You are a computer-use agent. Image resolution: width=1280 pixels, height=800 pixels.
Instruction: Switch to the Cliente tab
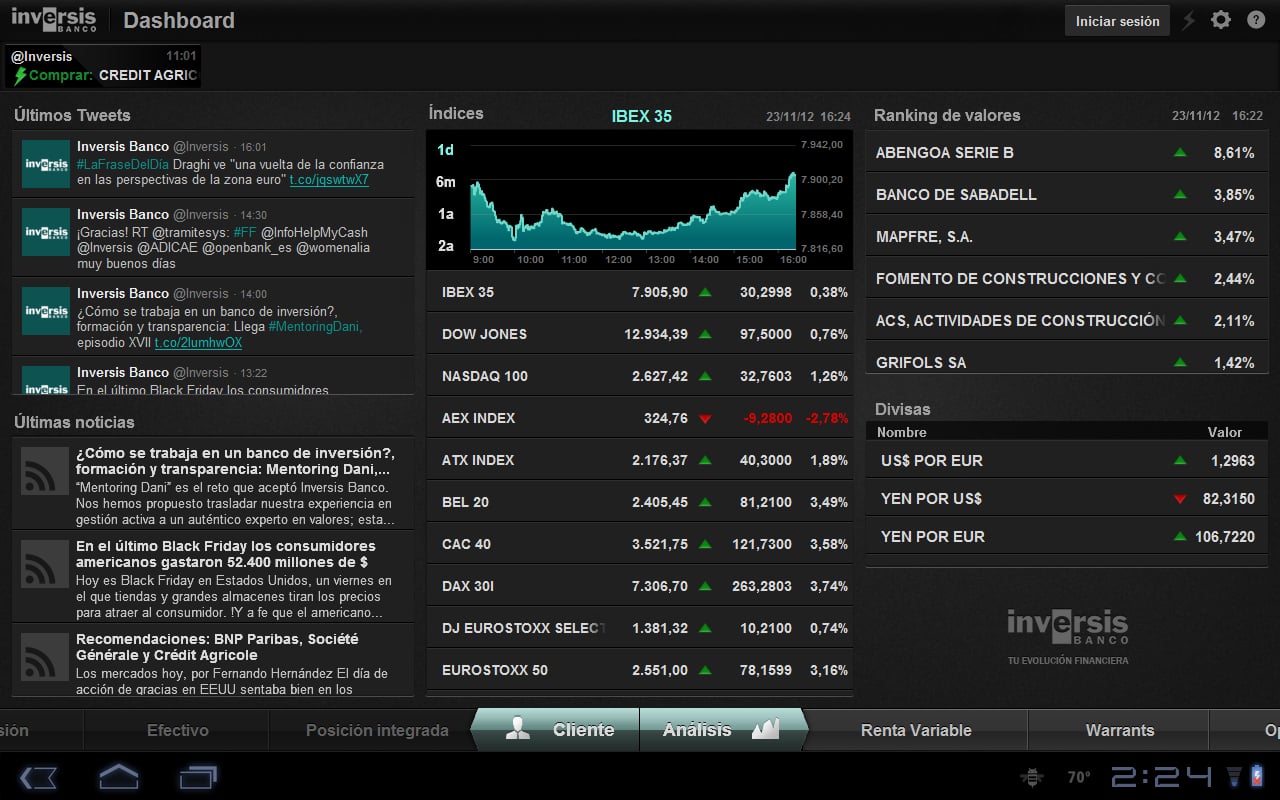[557, 730]
